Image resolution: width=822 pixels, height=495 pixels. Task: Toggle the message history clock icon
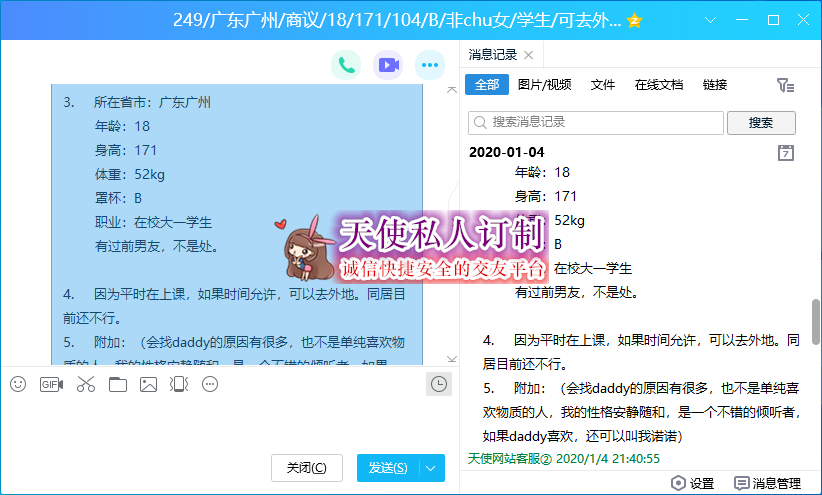438,384
